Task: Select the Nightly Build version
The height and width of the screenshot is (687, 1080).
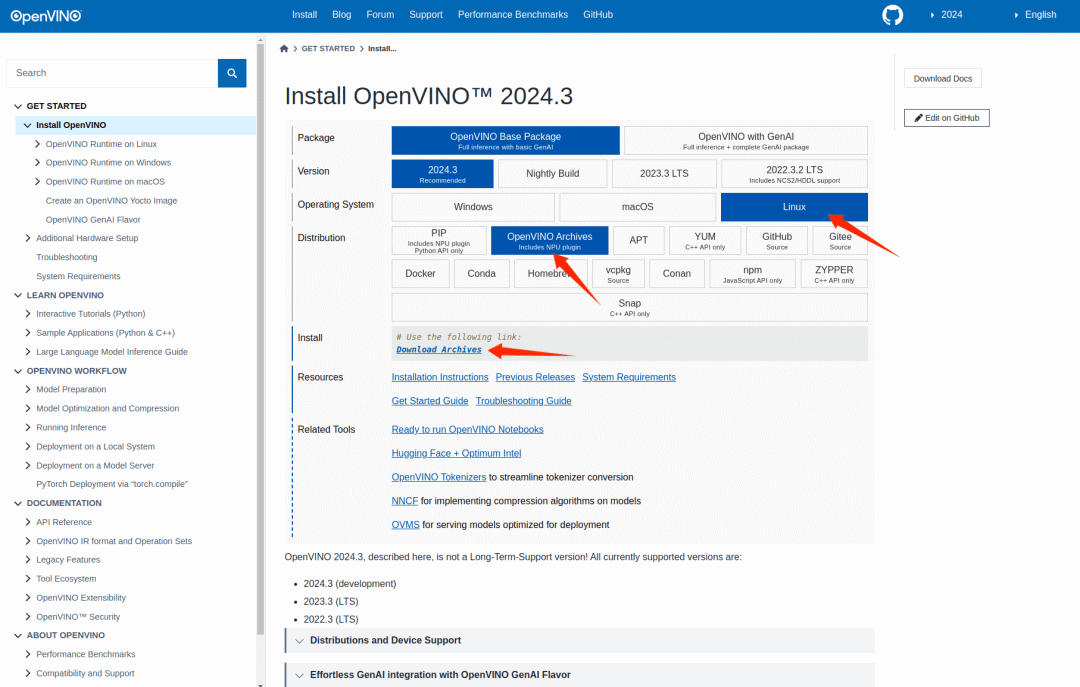Action: [552, 174]
